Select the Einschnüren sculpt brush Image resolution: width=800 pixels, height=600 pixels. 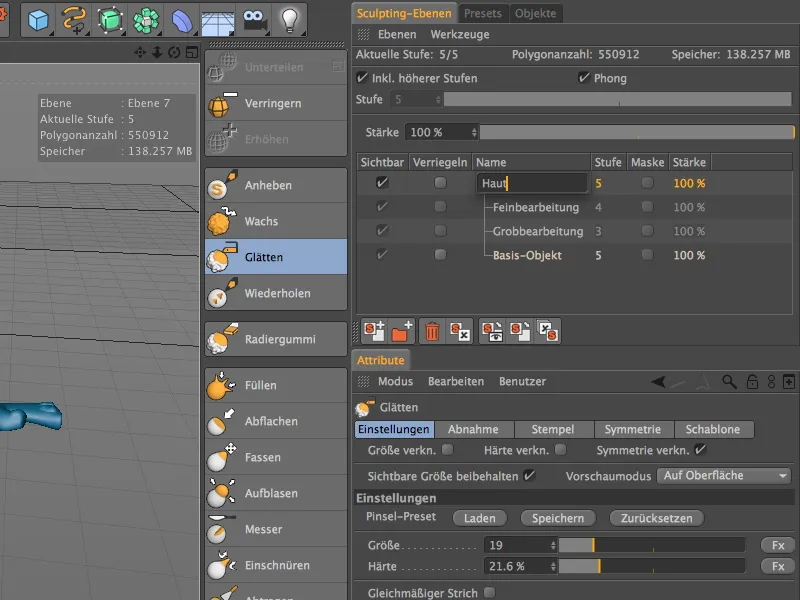pyautogui.click(x=276, y=565)
